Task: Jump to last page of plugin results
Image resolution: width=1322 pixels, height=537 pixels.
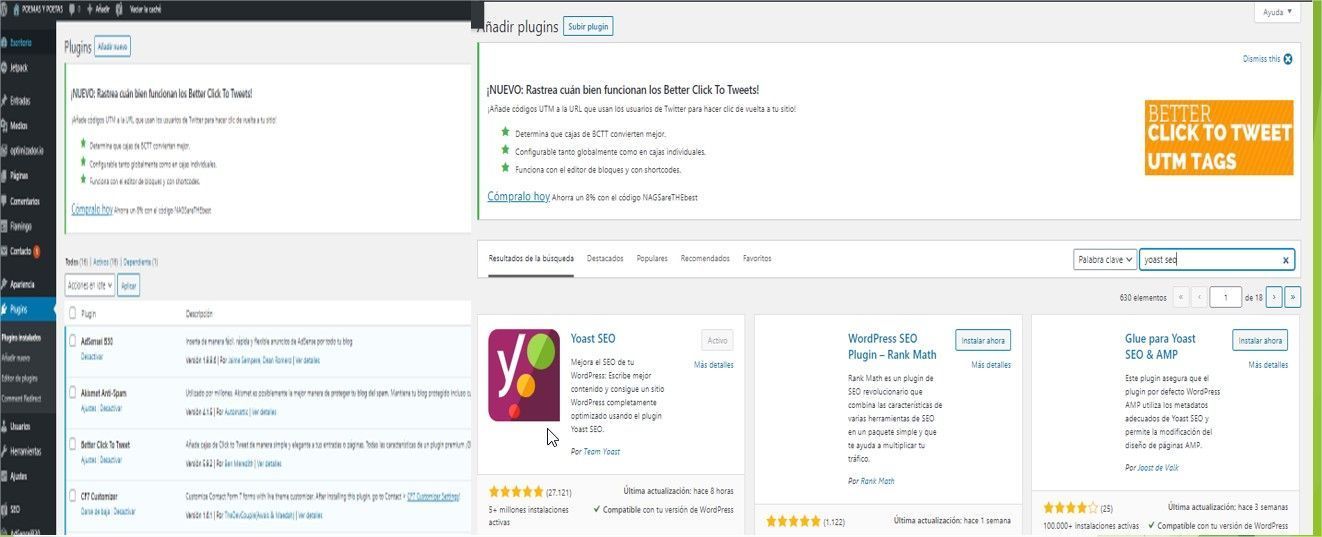Action: [1293, 297]
